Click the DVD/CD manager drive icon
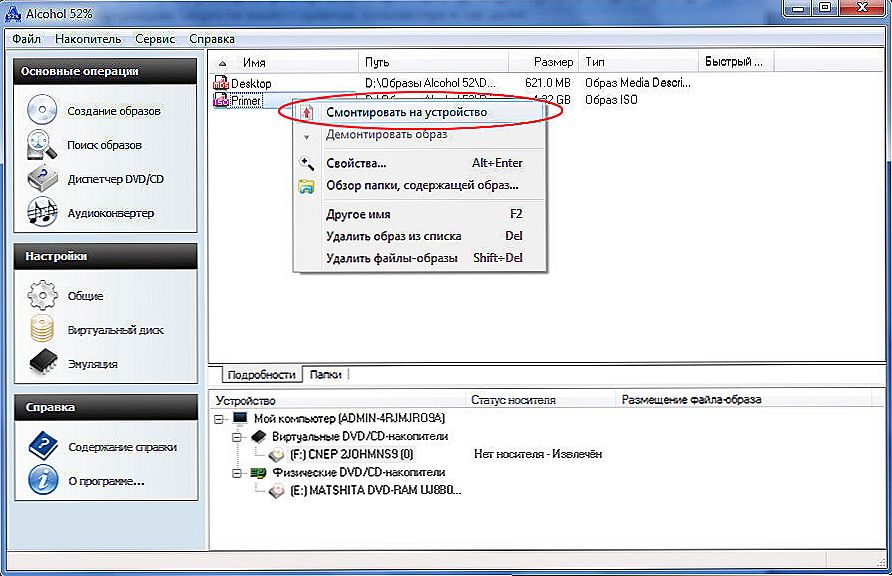 coord(43,179)
